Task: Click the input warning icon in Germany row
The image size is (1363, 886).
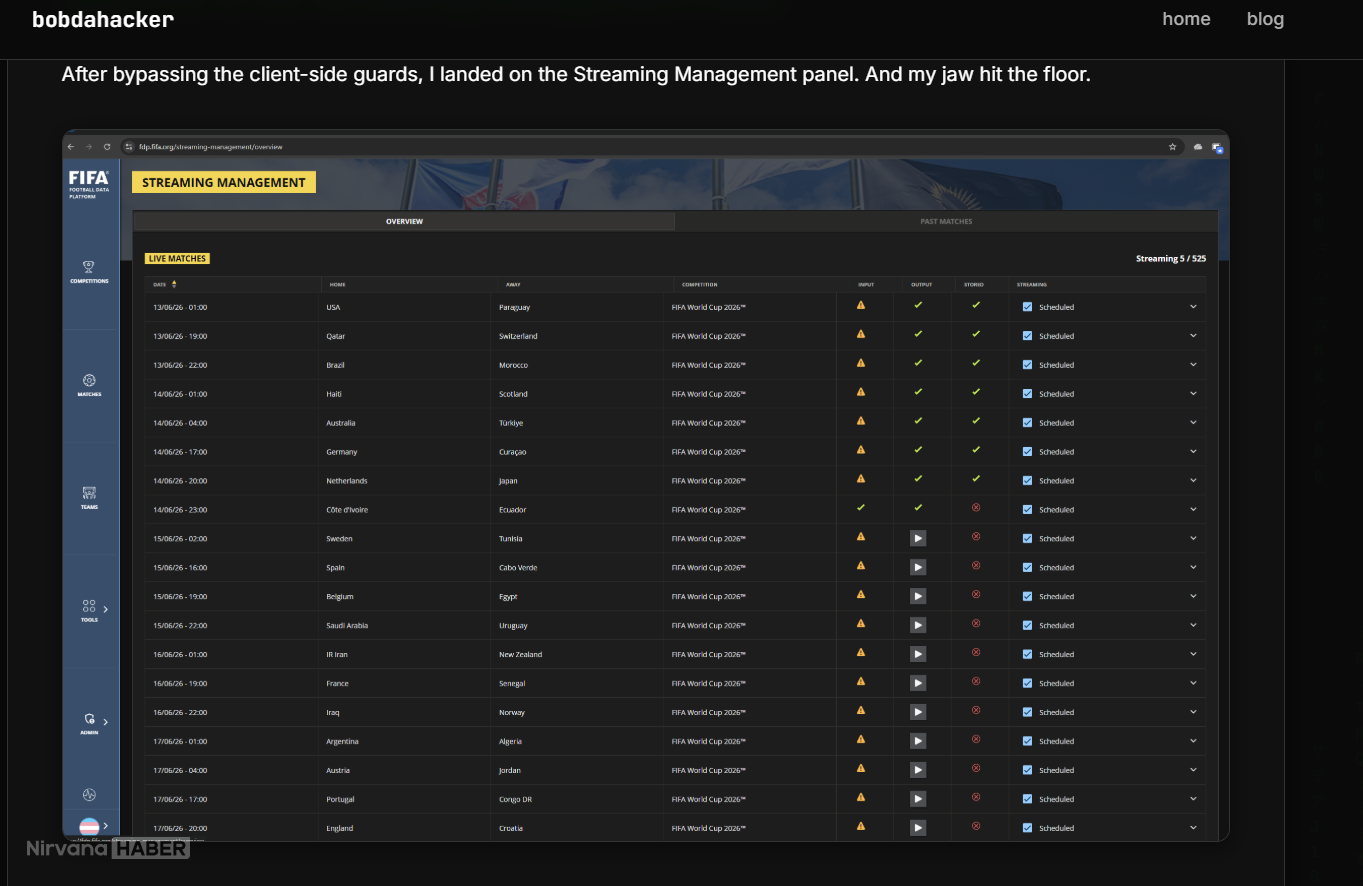Action: click(x=861, y=450)
